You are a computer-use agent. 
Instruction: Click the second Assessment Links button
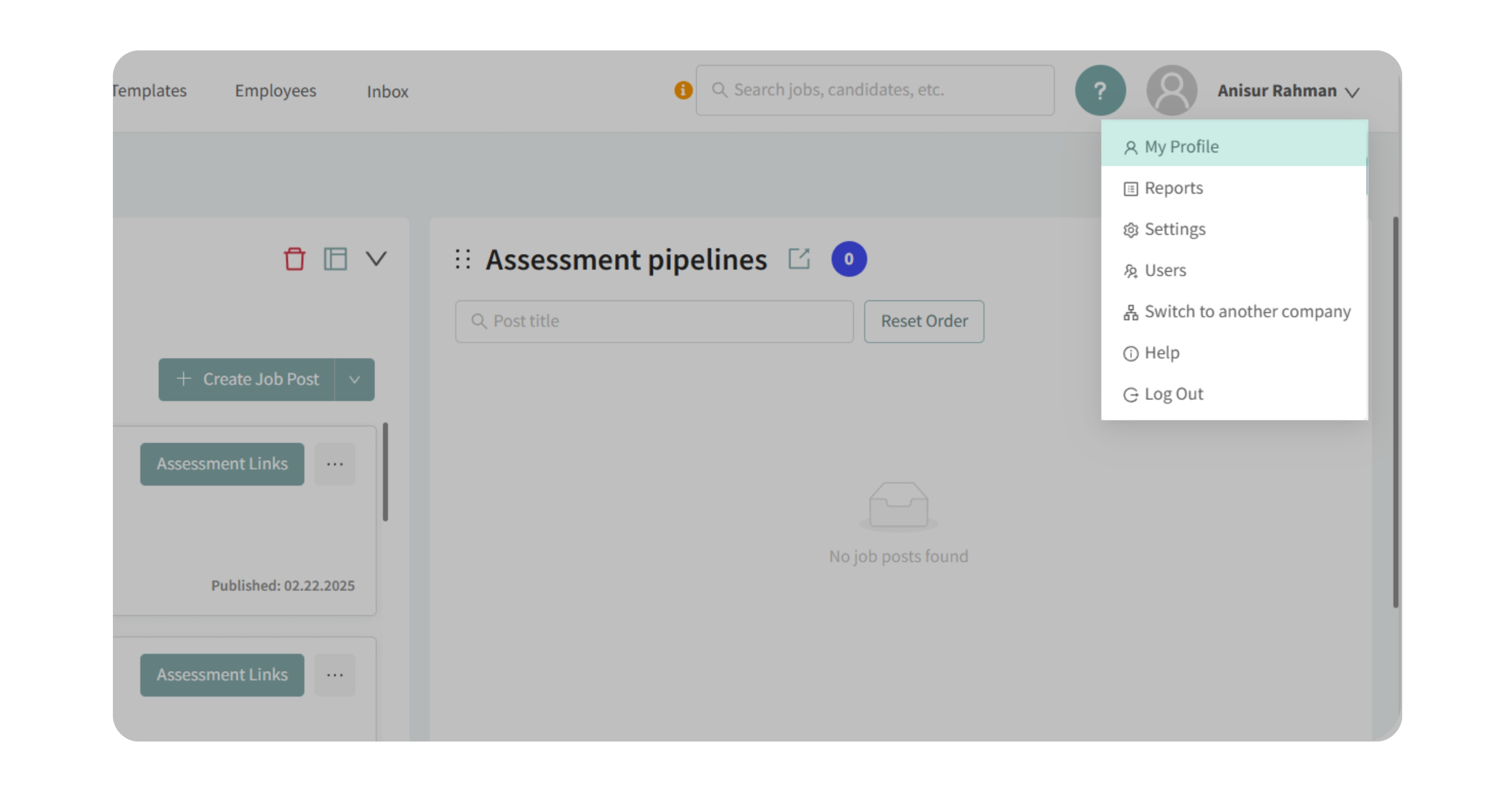(222, 675)
